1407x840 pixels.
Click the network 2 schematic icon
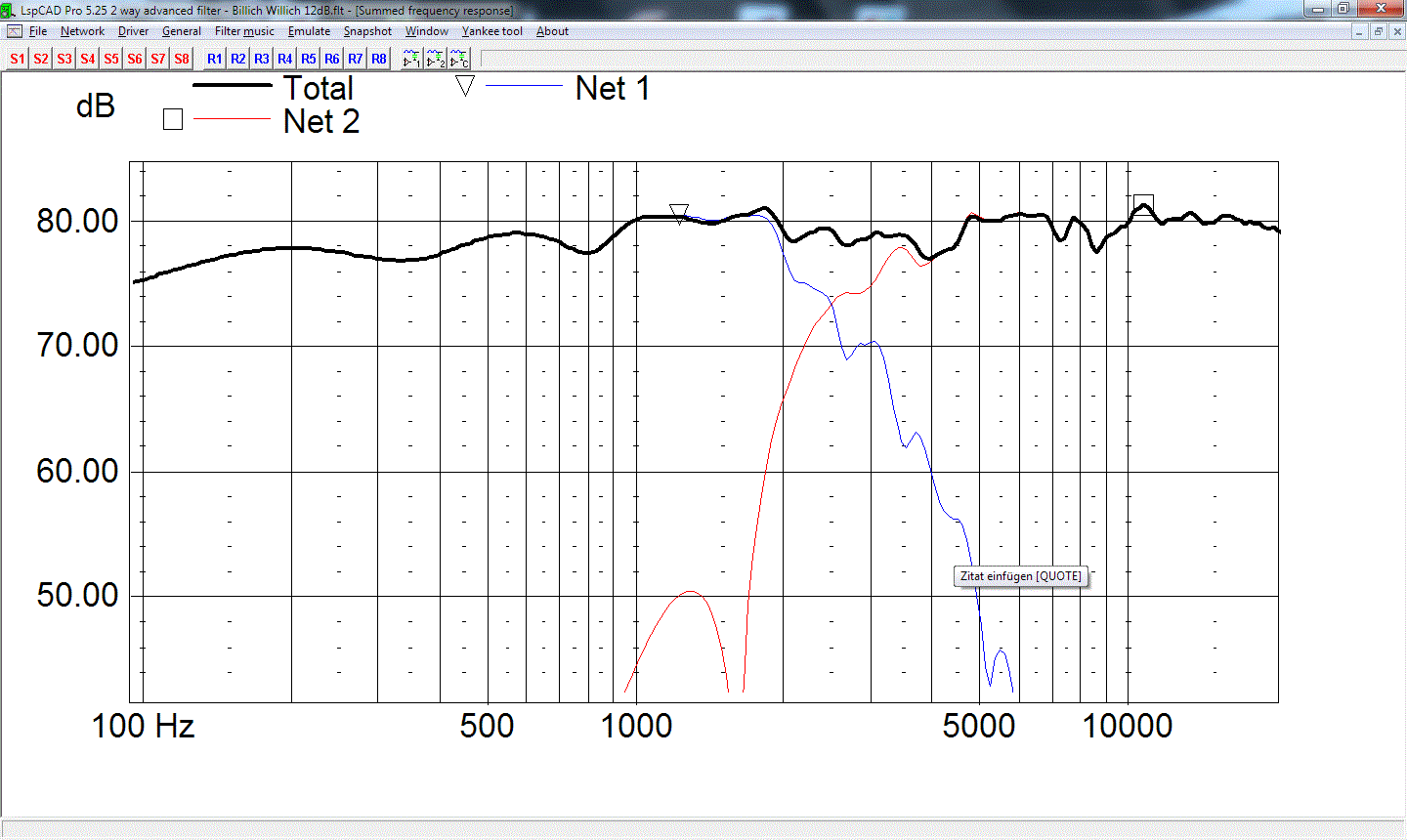[x=436, y=60]
